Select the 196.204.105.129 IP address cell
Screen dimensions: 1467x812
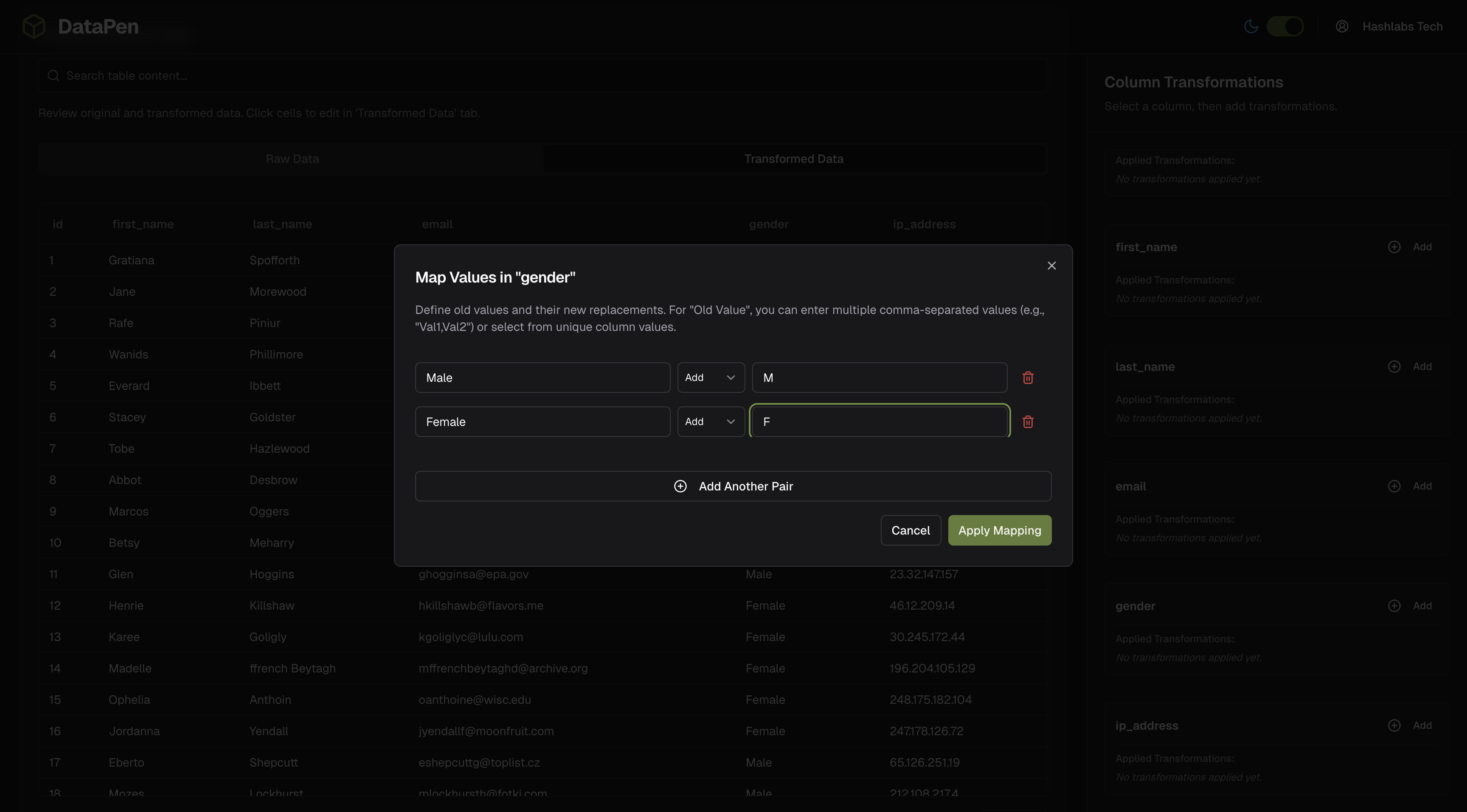pos(932,668)
